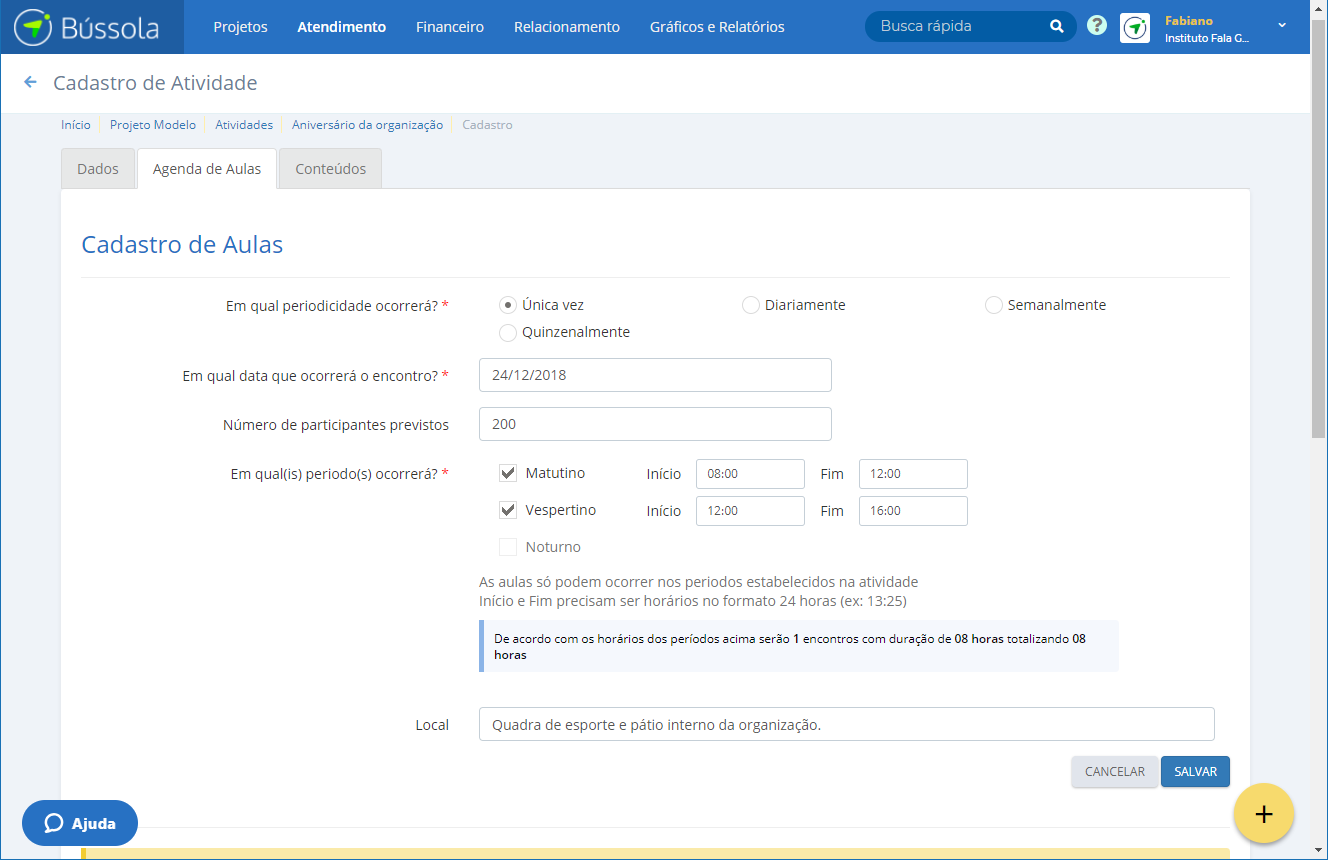1328x860 pixels.
Task: Click the SALVAR button
Action: point(1195,772)
